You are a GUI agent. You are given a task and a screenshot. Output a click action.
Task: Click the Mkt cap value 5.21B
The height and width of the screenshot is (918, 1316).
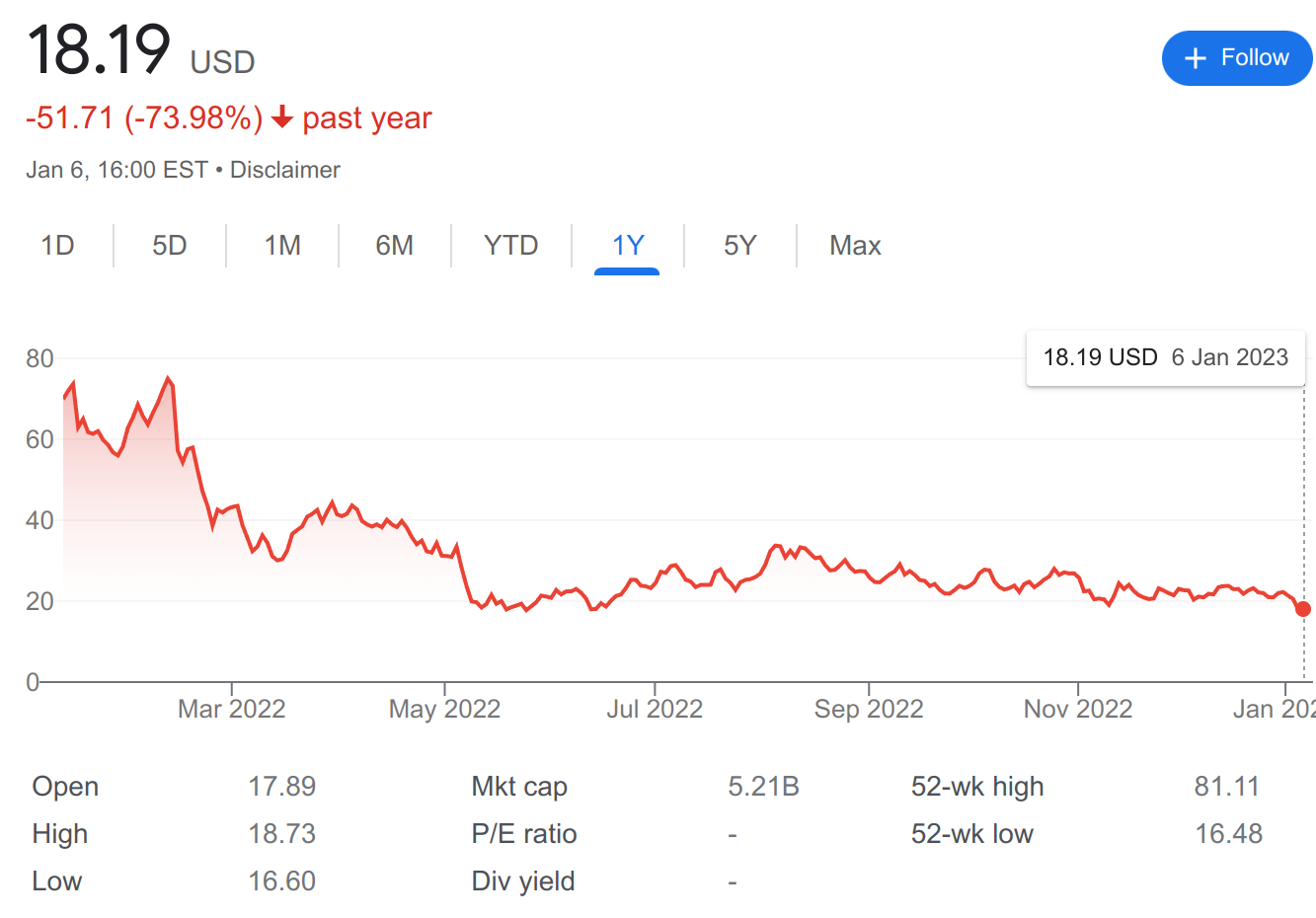(764, 787)
